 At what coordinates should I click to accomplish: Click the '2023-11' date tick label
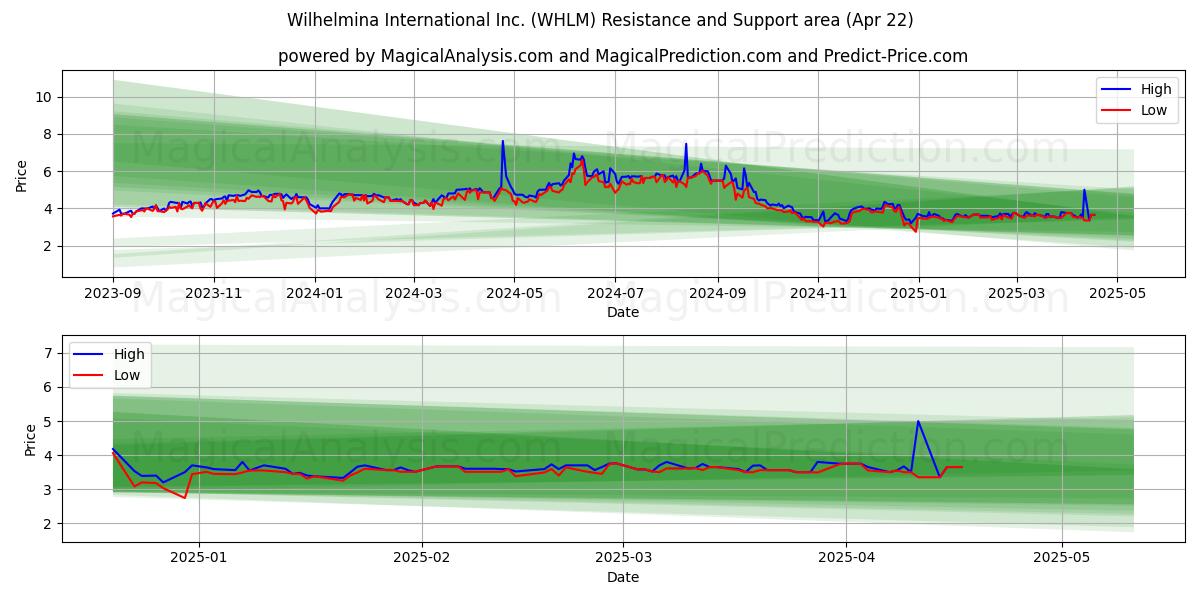pyautogui.click(x=214, y=294)
